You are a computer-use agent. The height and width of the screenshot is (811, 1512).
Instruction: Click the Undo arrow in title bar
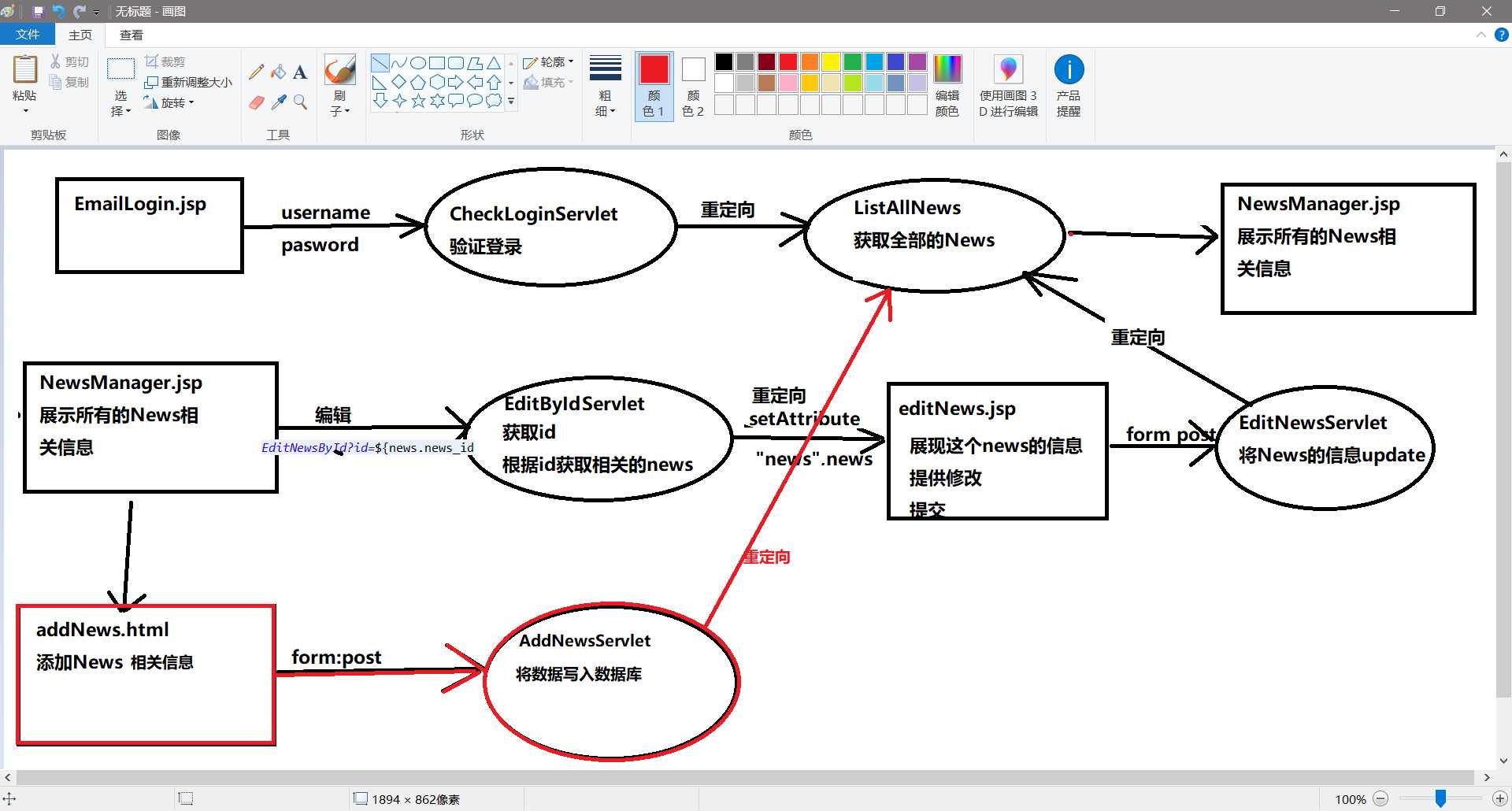click(x=58, y=11)
